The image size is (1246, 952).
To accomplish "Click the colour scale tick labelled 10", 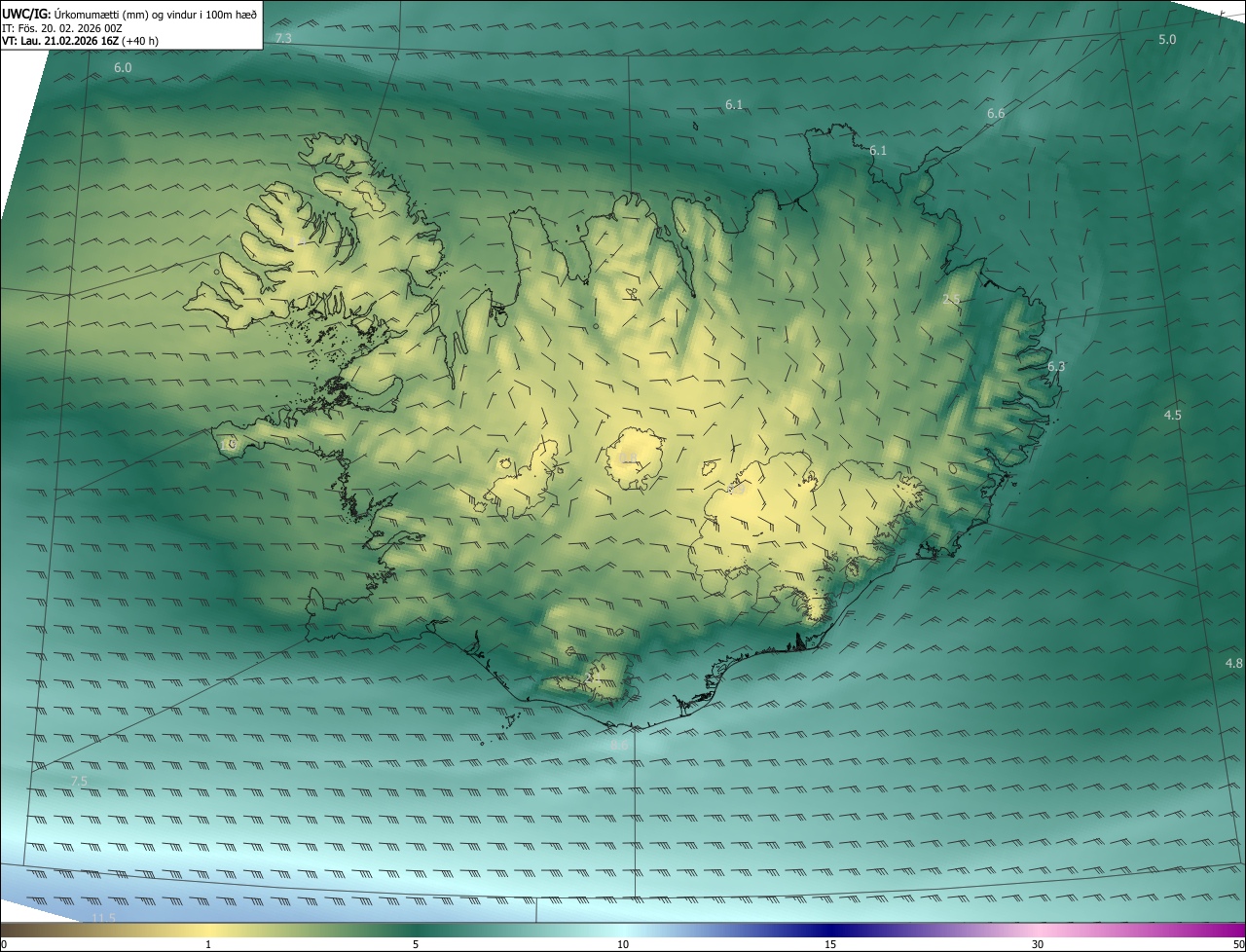I will click(623, 945).
